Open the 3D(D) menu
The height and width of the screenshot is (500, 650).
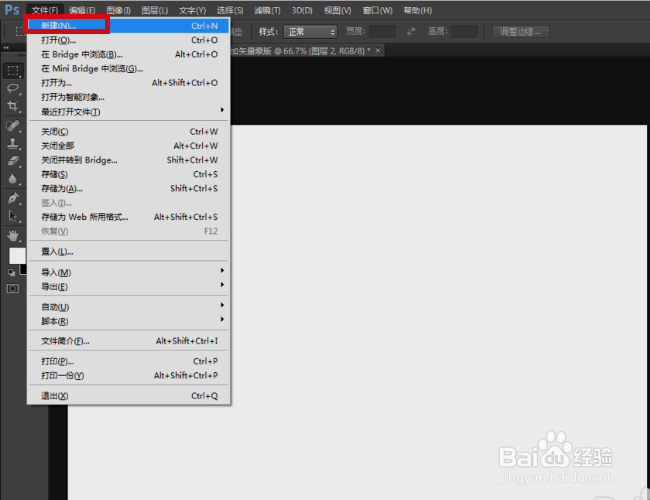pos(302,10)
